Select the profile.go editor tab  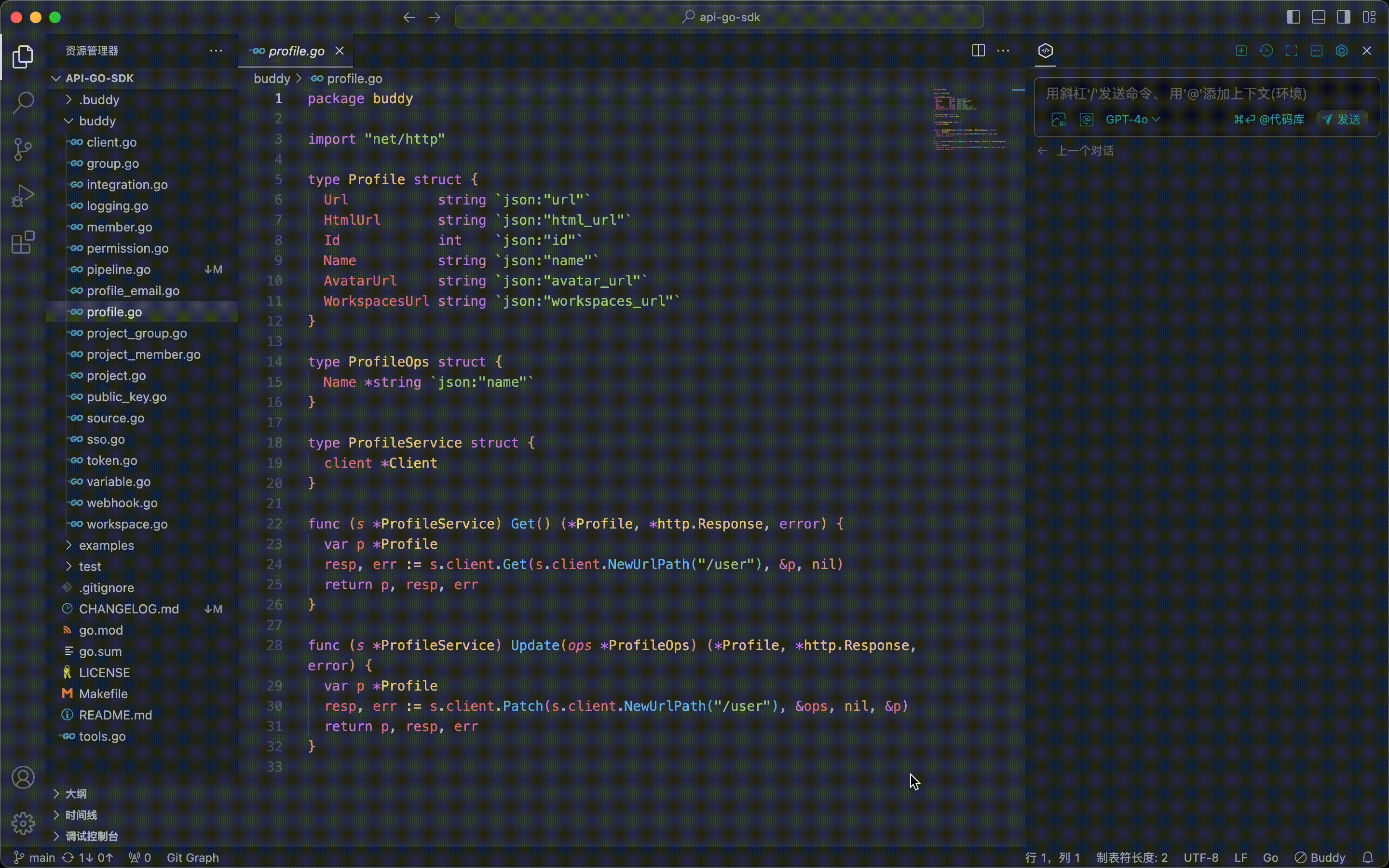(x=296, y=51)
